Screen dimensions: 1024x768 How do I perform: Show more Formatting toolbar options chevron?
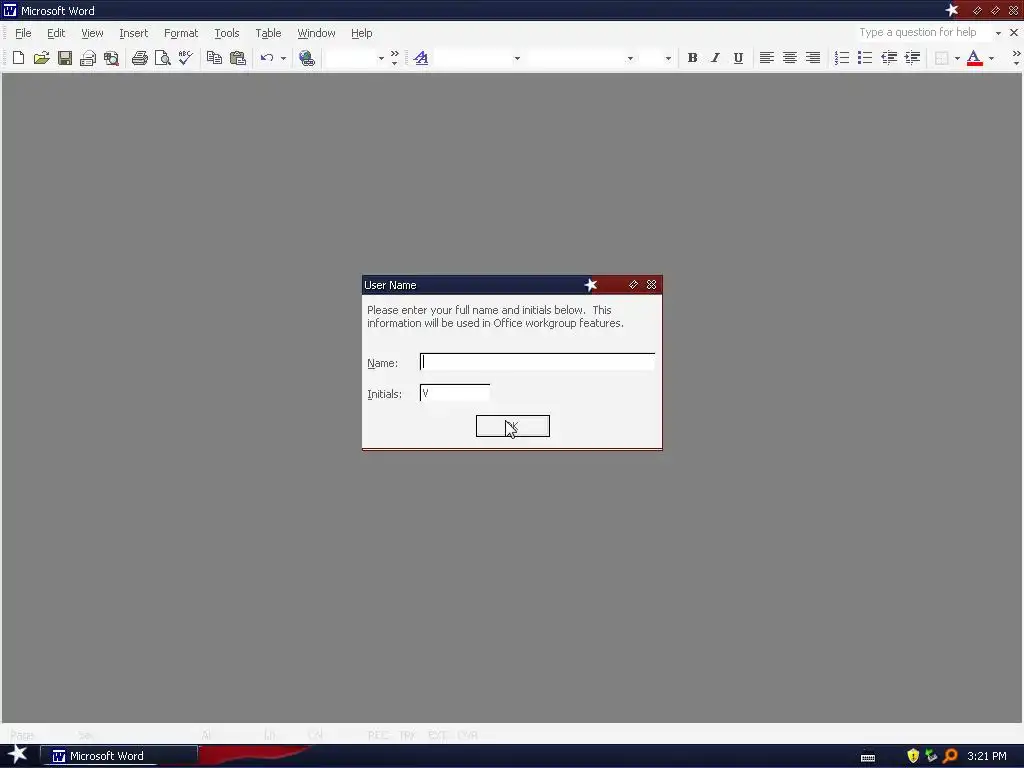coord(1016,58)
